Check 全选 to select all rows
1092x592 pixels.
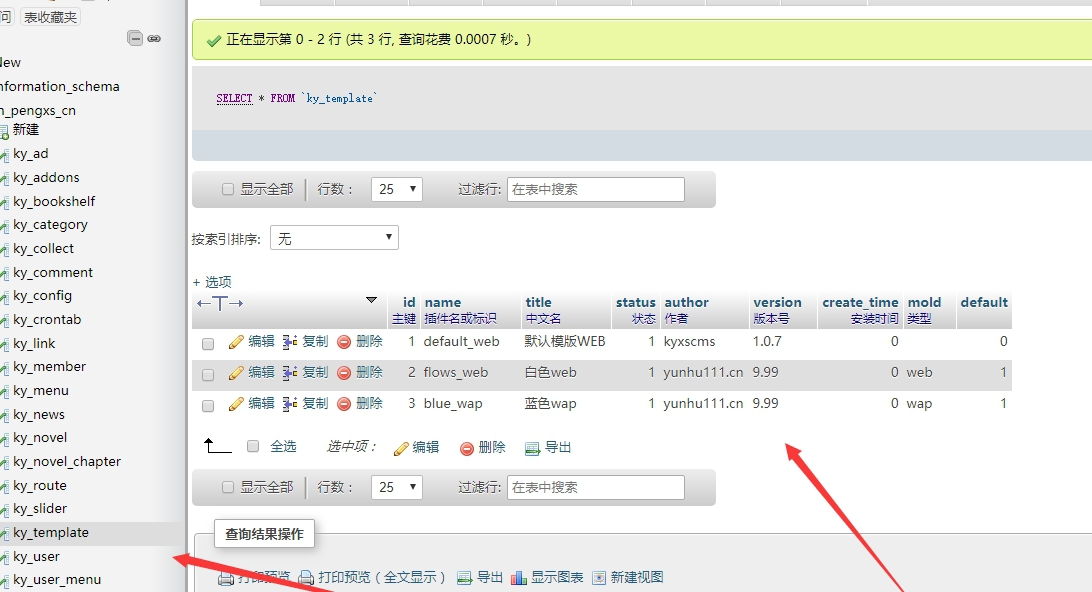tap(253, 447)
